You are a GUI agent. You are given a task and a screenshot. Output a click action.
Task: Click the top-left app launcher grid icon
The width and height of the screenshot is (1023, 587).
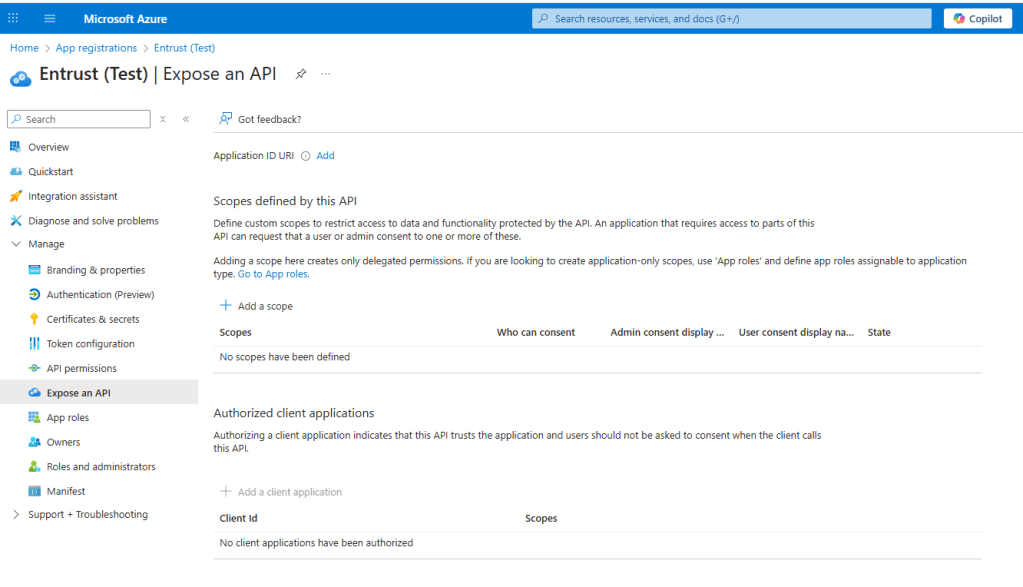17,19
